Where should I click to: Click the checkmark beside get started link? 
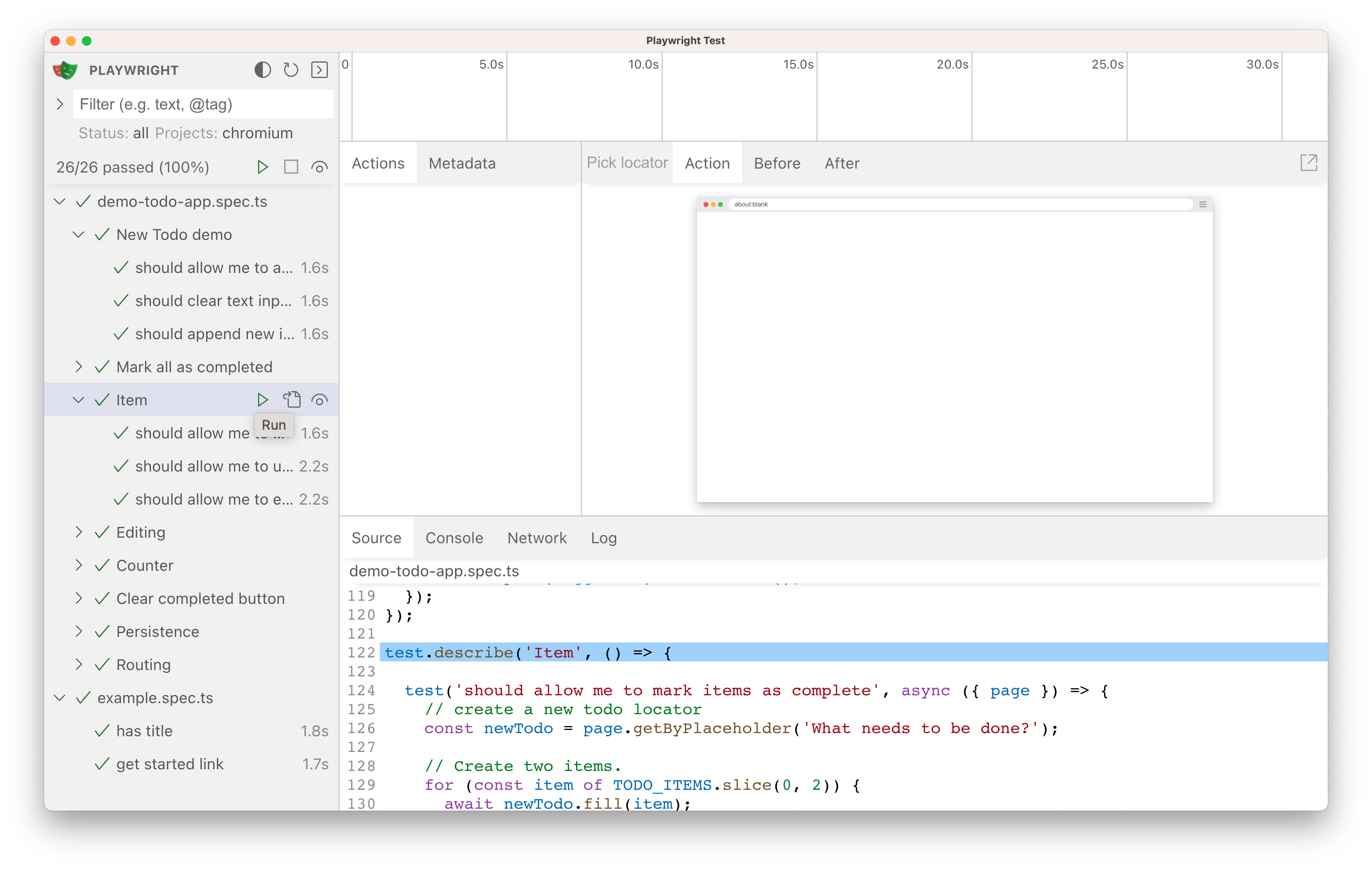tap(102, 764)
